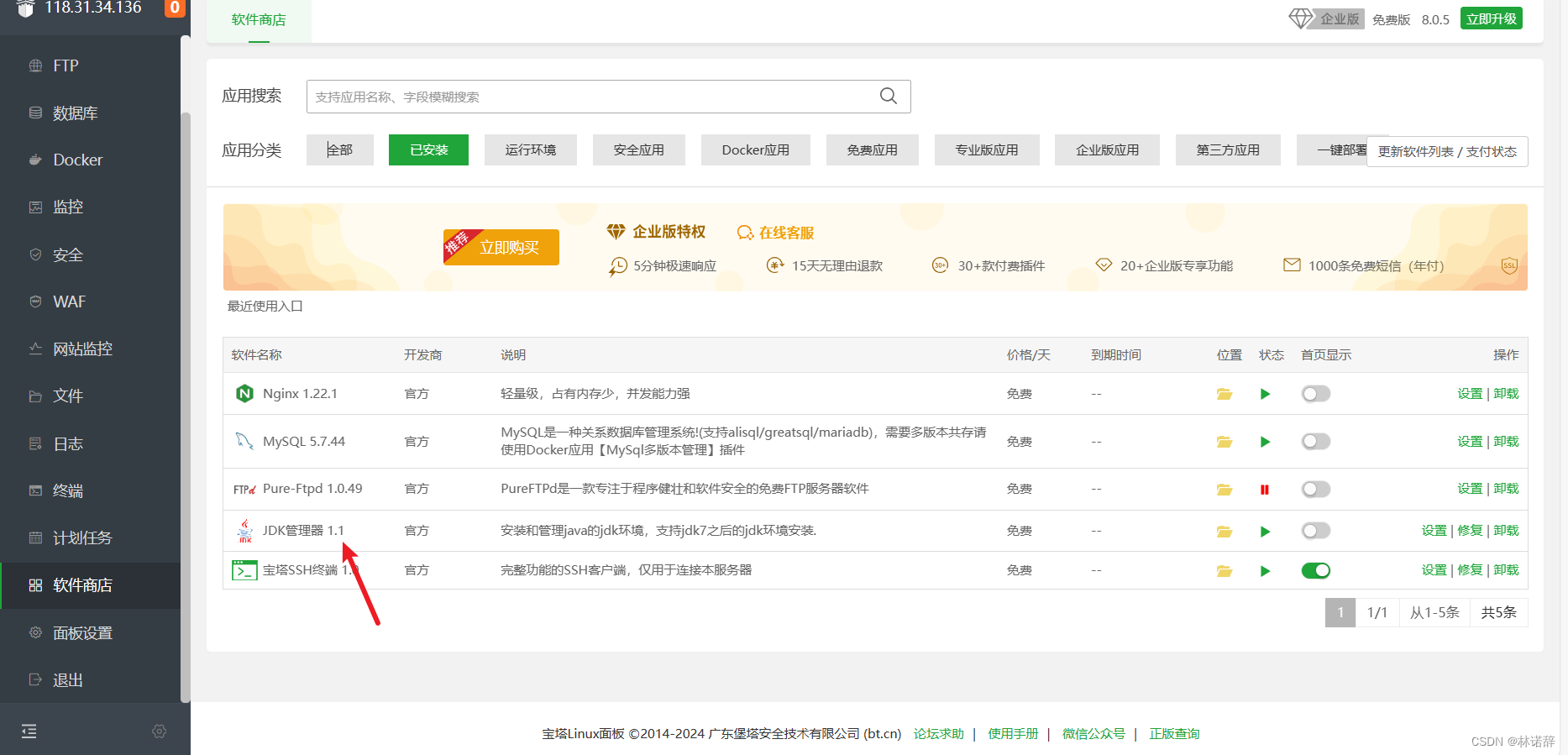Click the Nginx running status icon
The width and height of the screenshot is (1568, 755).
pos(1266,394)
